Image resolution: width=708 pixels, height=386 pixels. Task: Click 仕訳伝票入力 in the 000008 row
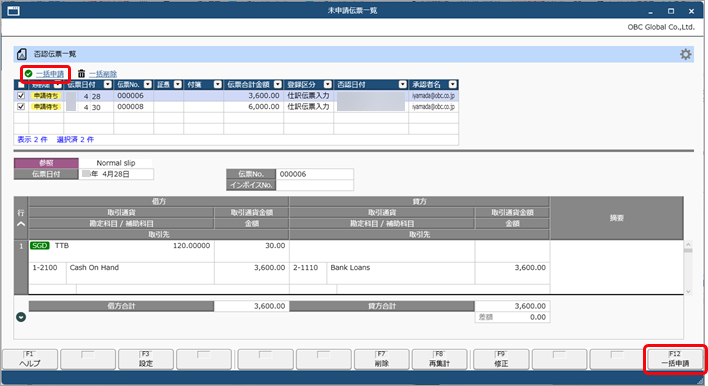(x=308, y=107)
